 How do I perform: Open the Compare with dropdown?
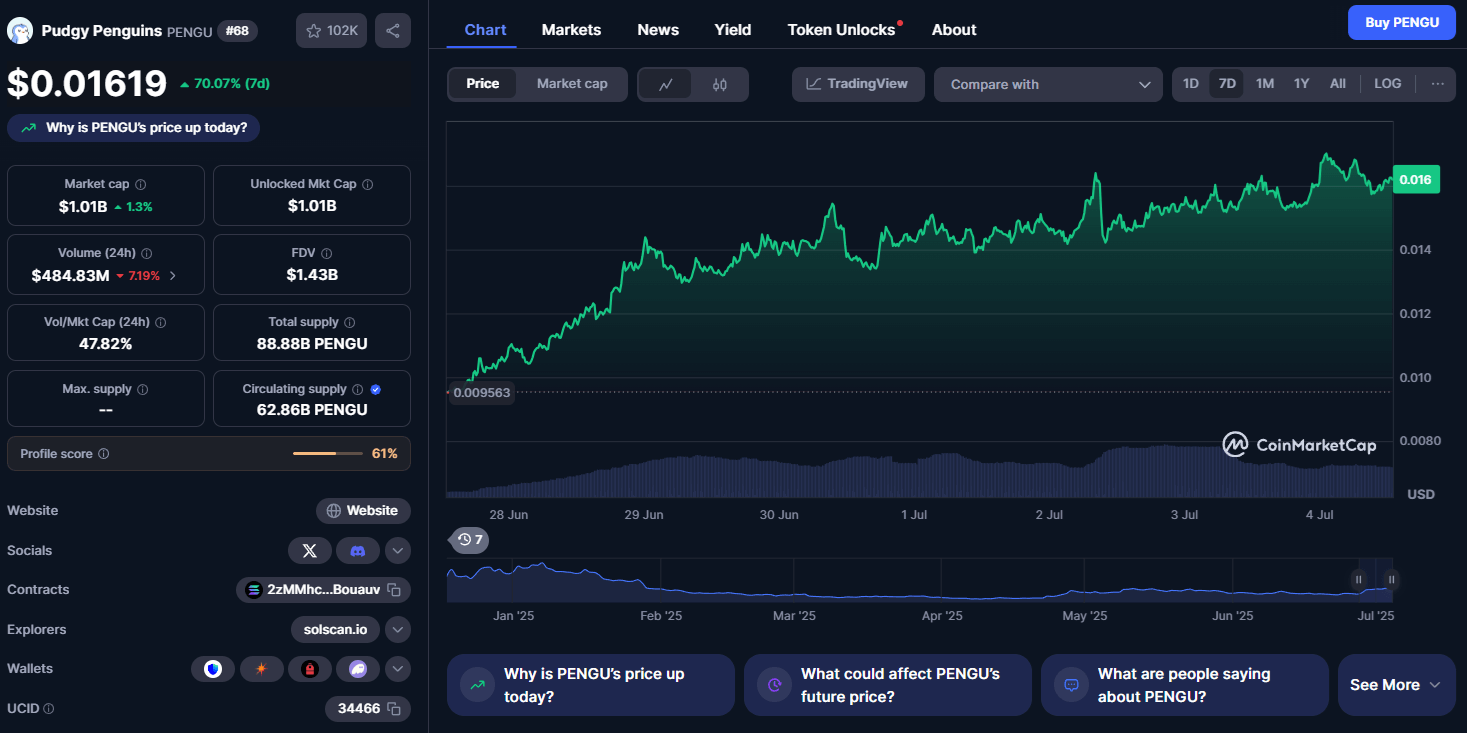(1048, 85)
